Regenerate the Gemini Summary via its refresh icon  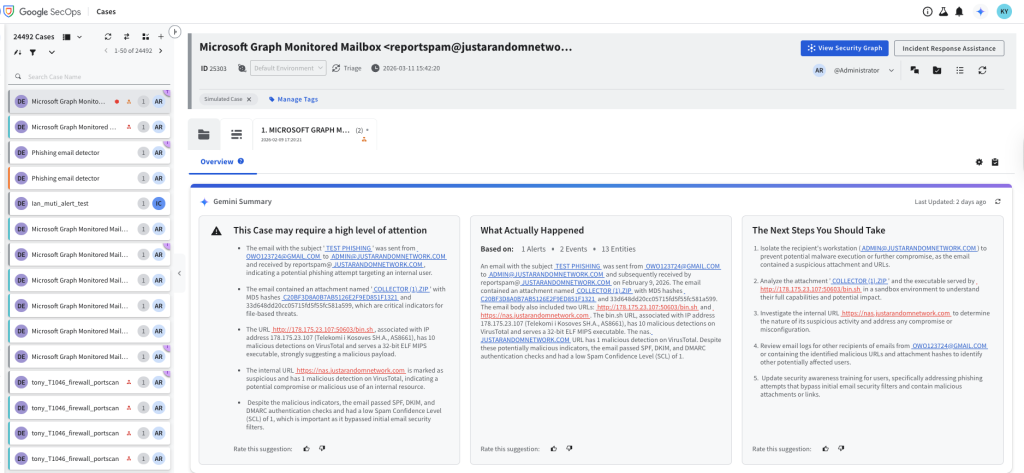(997, 202)
